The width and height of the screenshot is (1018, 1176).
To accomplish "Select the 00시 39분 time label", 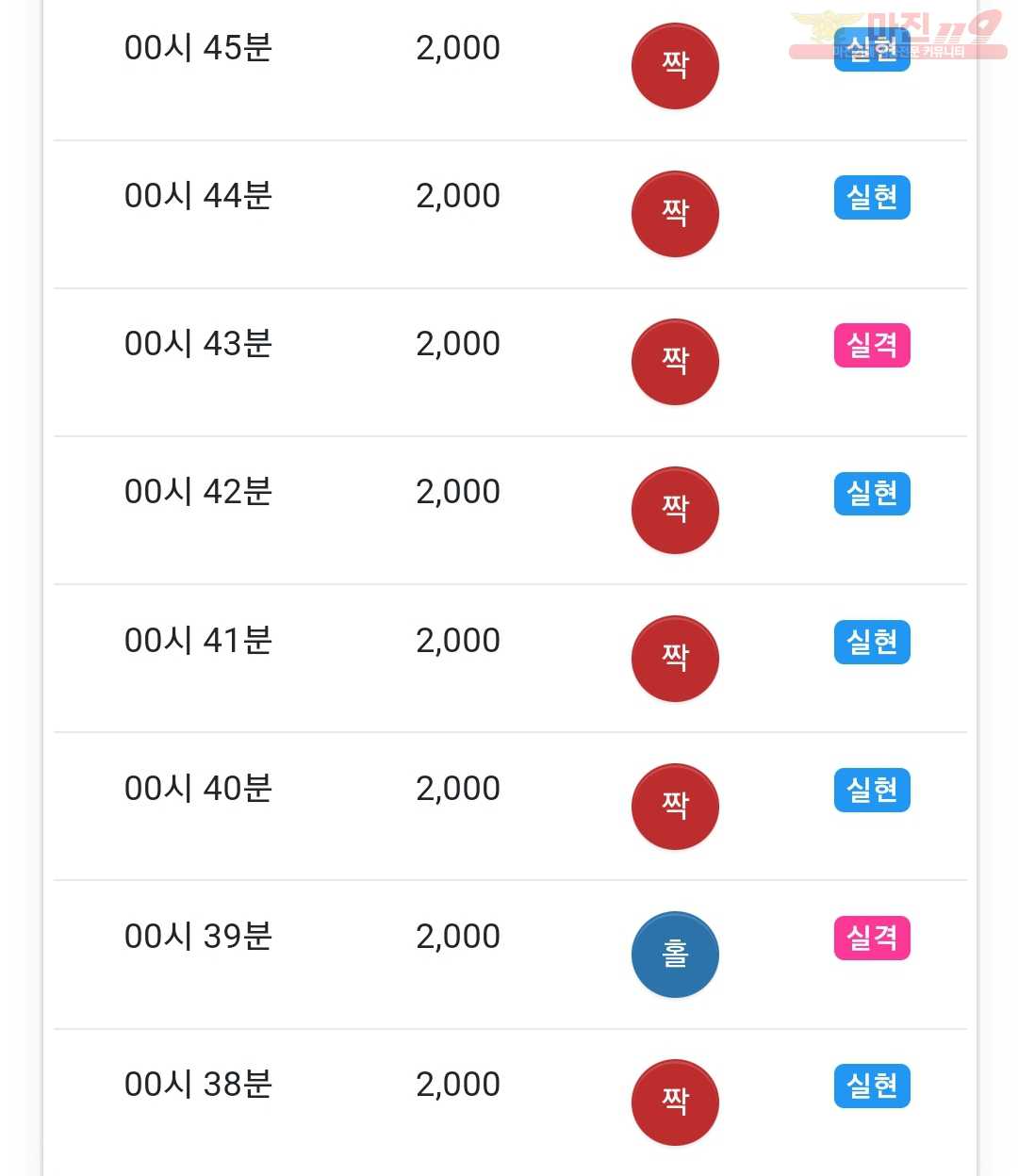I will pos(198,937).
